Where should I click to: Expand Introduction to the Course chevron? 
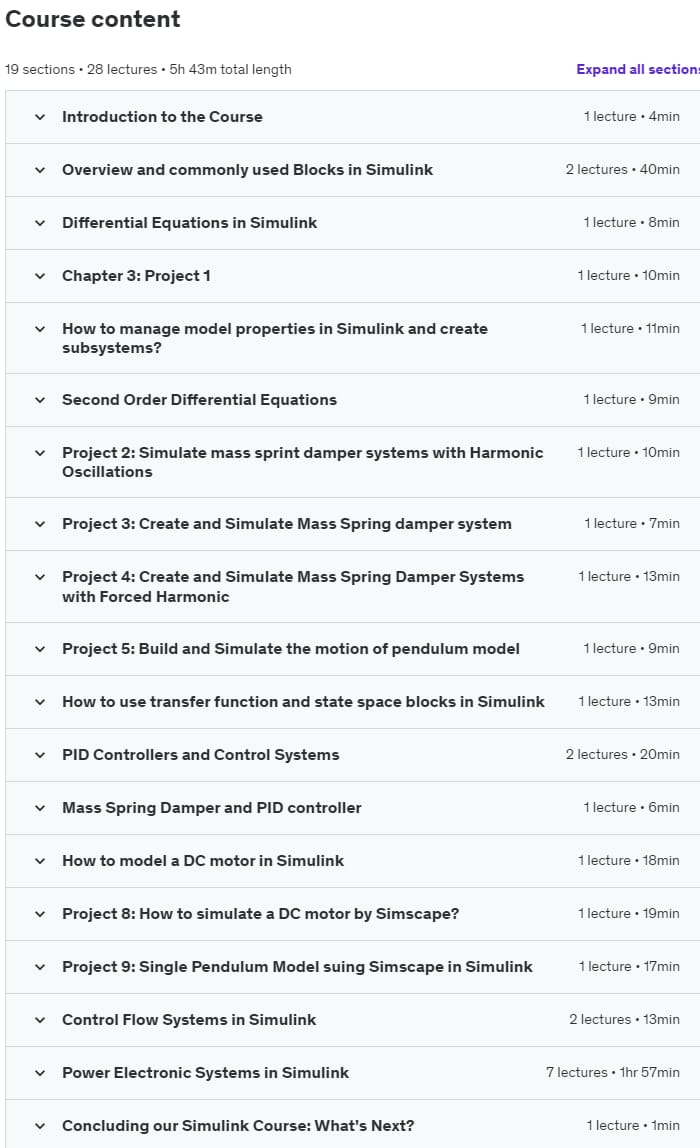coord(40,117)
